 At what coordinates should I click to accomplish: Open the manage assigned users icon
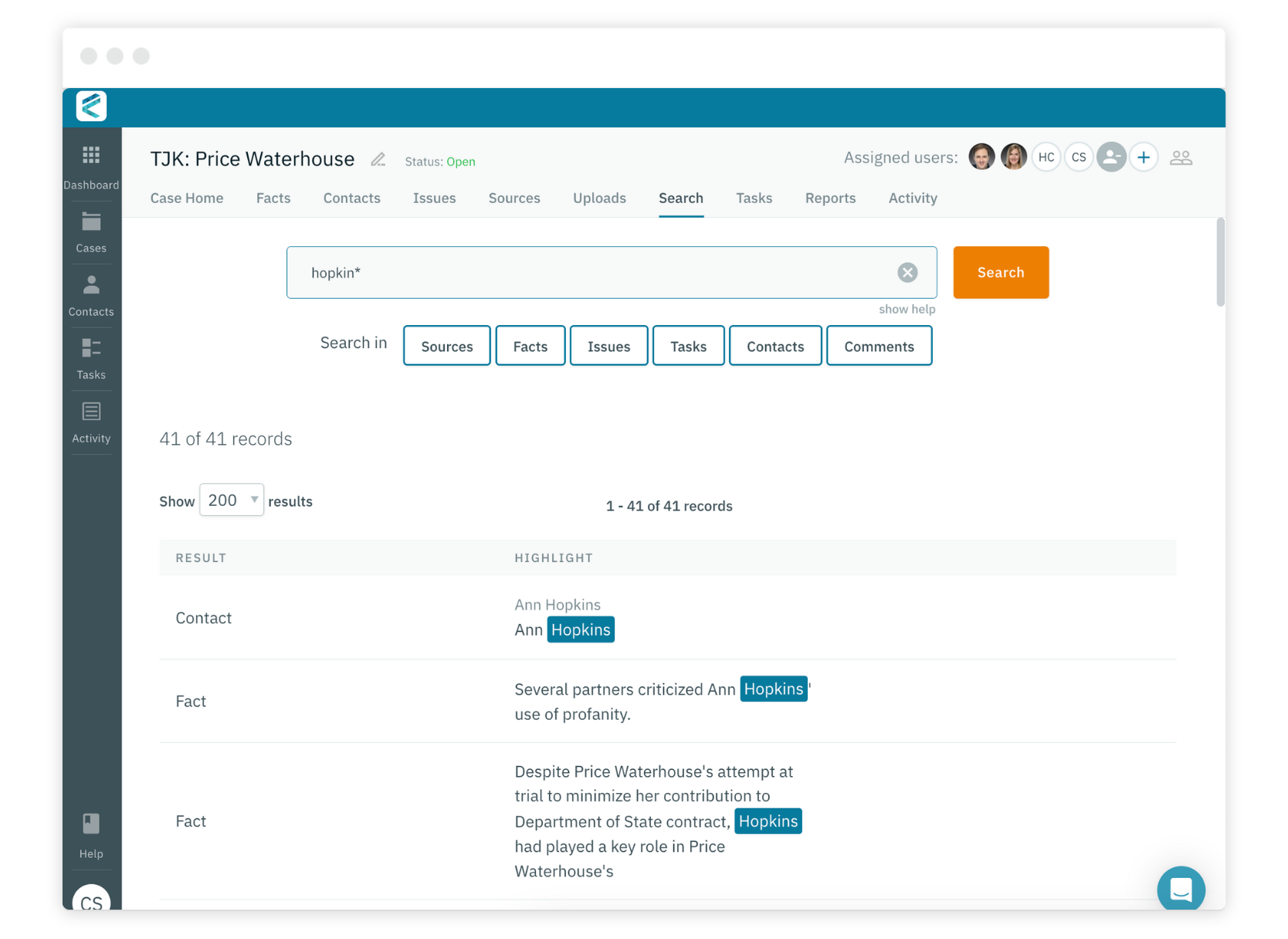click(x=1181, y=157)
